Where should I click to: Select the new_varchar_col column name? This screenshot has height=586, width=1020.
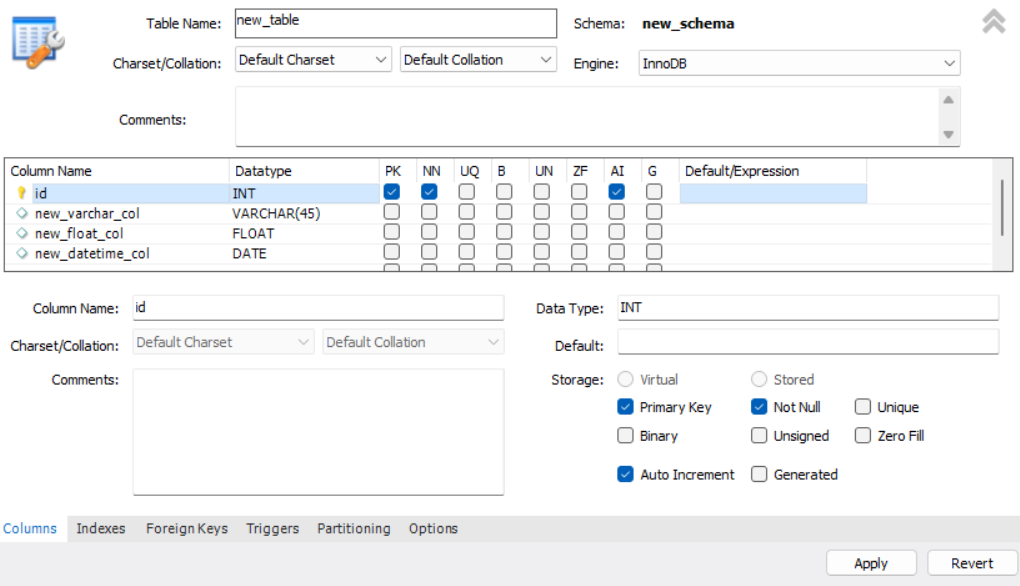coord(87,213)
